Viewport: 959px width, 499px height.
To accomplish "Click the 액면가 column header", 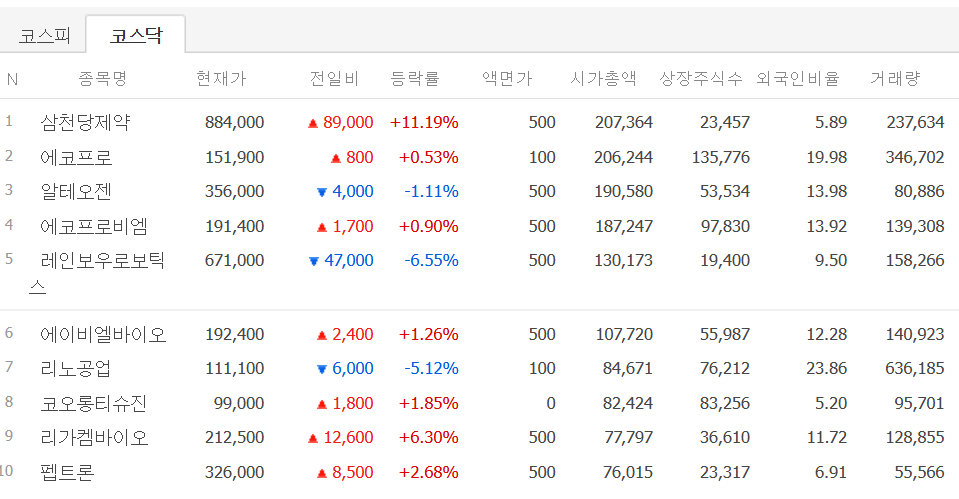I will (x=507, y=78).
